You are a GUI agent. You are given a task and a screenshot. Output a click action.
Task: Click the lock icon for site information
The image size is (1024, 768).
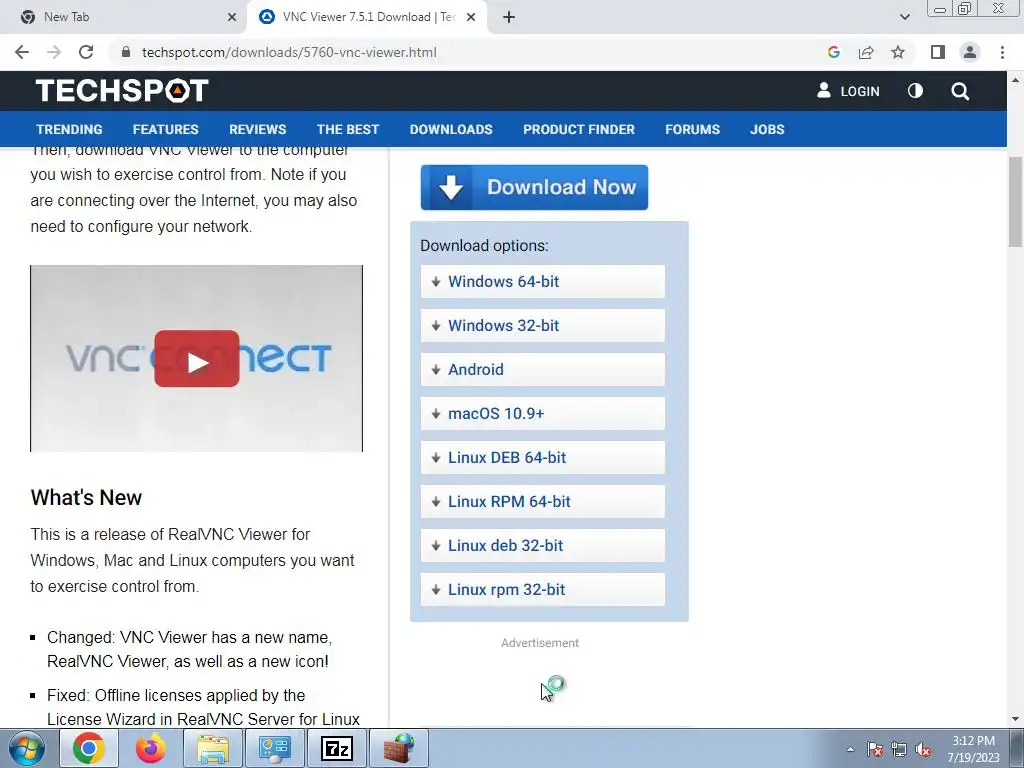tap(126, 52)
